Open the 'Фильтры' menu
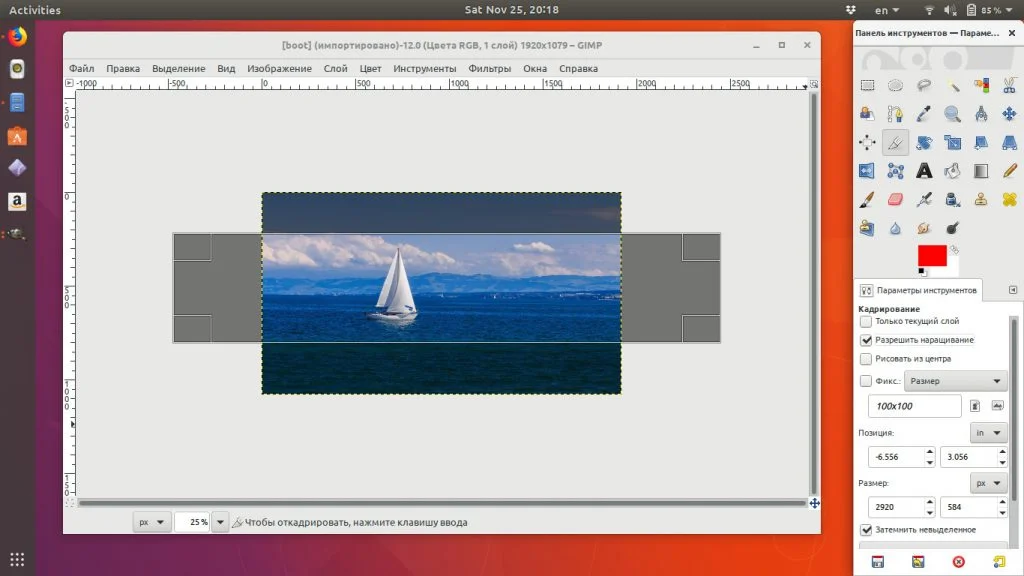 coord(489,68)
